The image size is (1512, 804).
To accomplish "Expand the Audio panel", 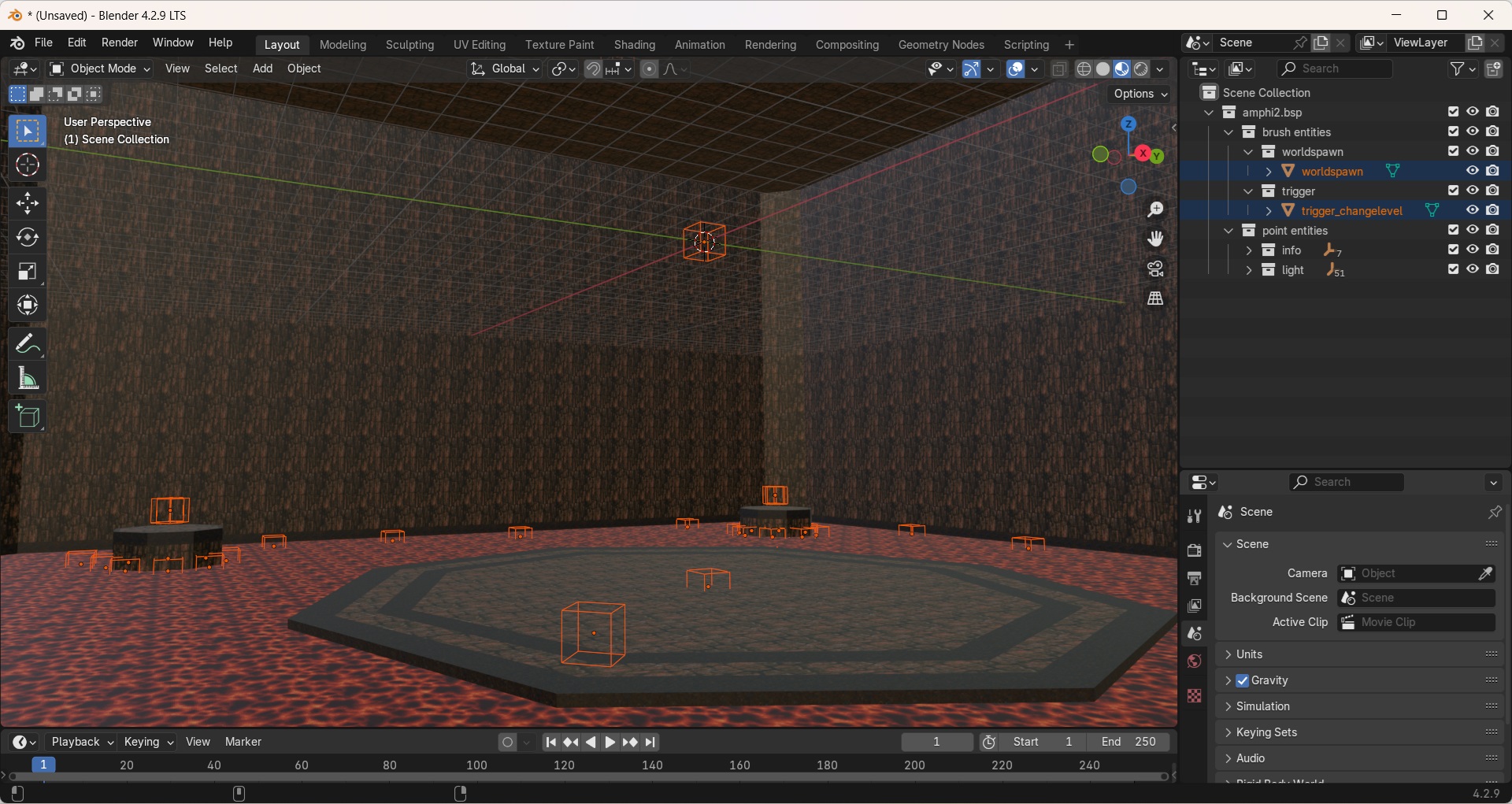I will [1360, 759].
